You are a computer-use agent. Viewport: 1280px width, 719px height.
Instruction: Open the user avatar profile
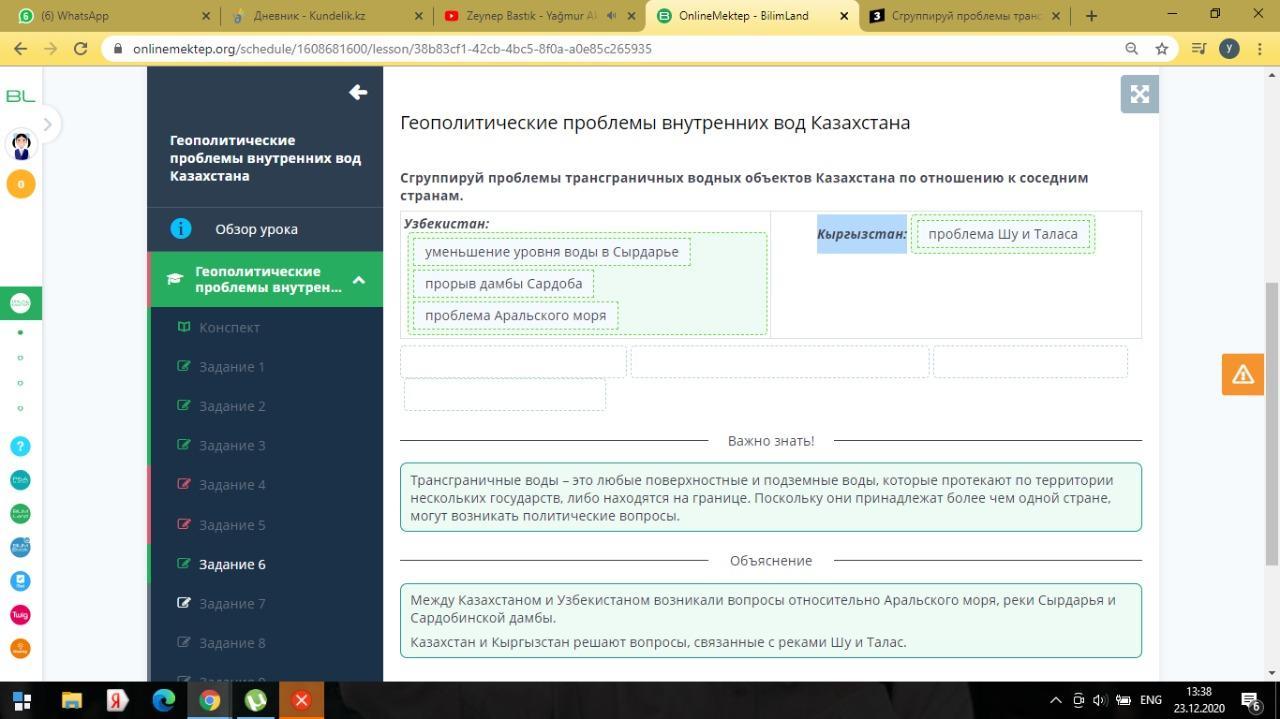[x=21, y=145]
